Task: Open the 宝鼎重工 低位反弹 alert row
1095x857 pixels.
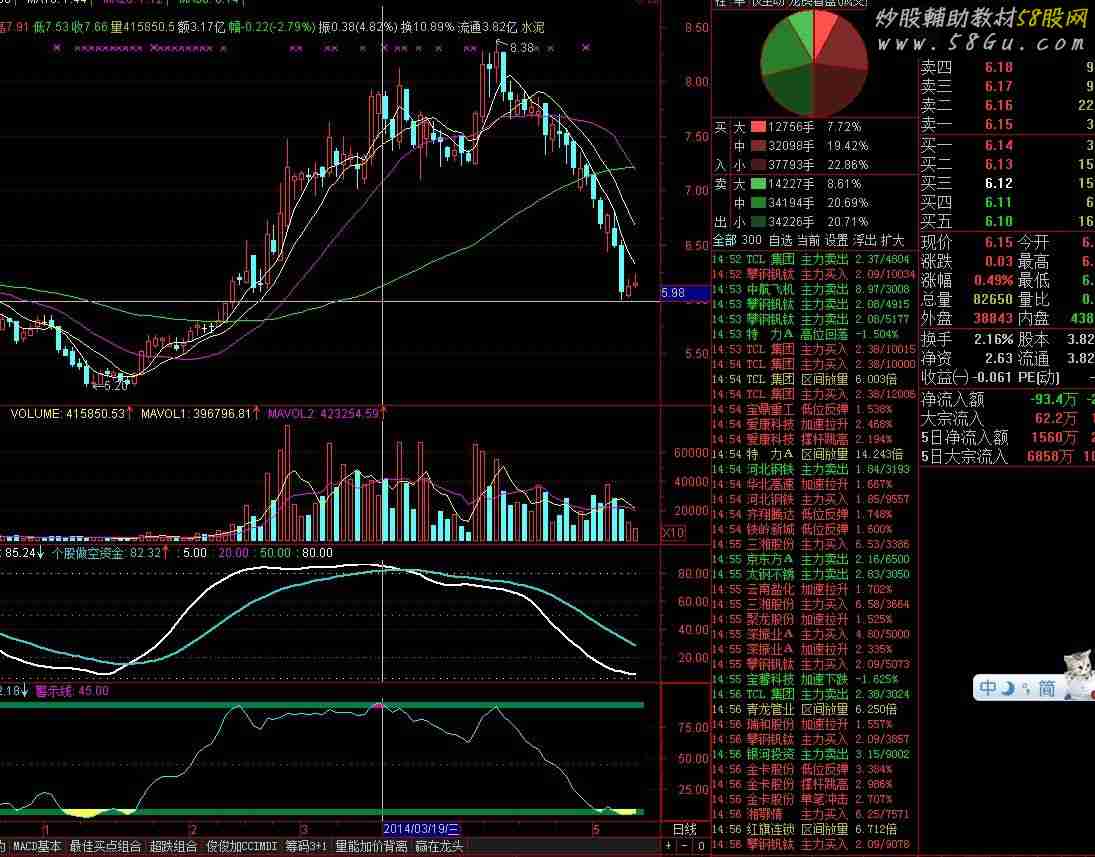Action: coord(813,409)
